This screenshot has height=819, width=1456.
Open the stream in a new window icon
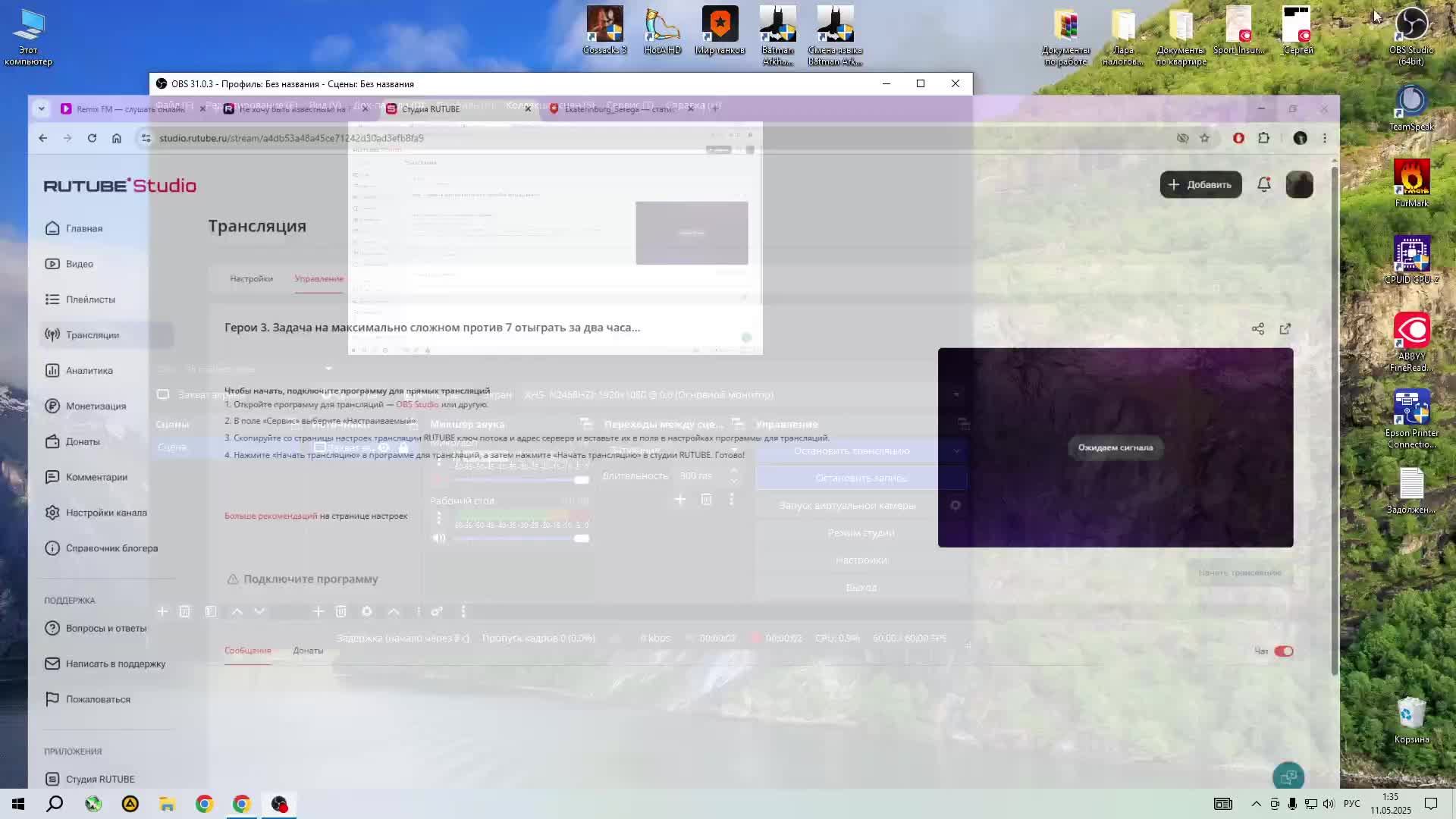click(x=1285, y=328)
